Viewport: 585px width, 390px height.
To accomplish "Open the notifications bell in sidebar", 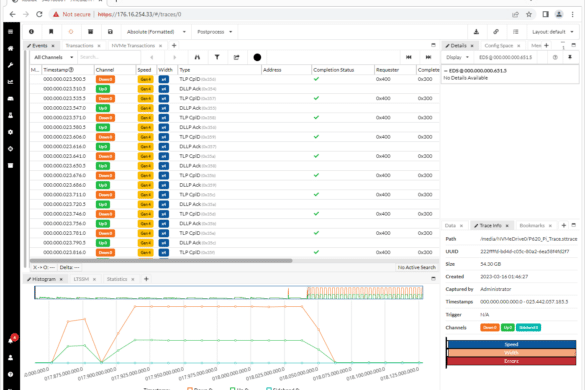I will tap(10, 340).
